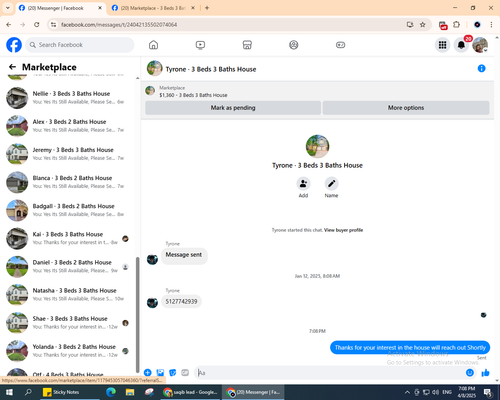Open the Gaming icon in top navigation
The width and height of the screenshot is (500, 400).
(340, 45)
